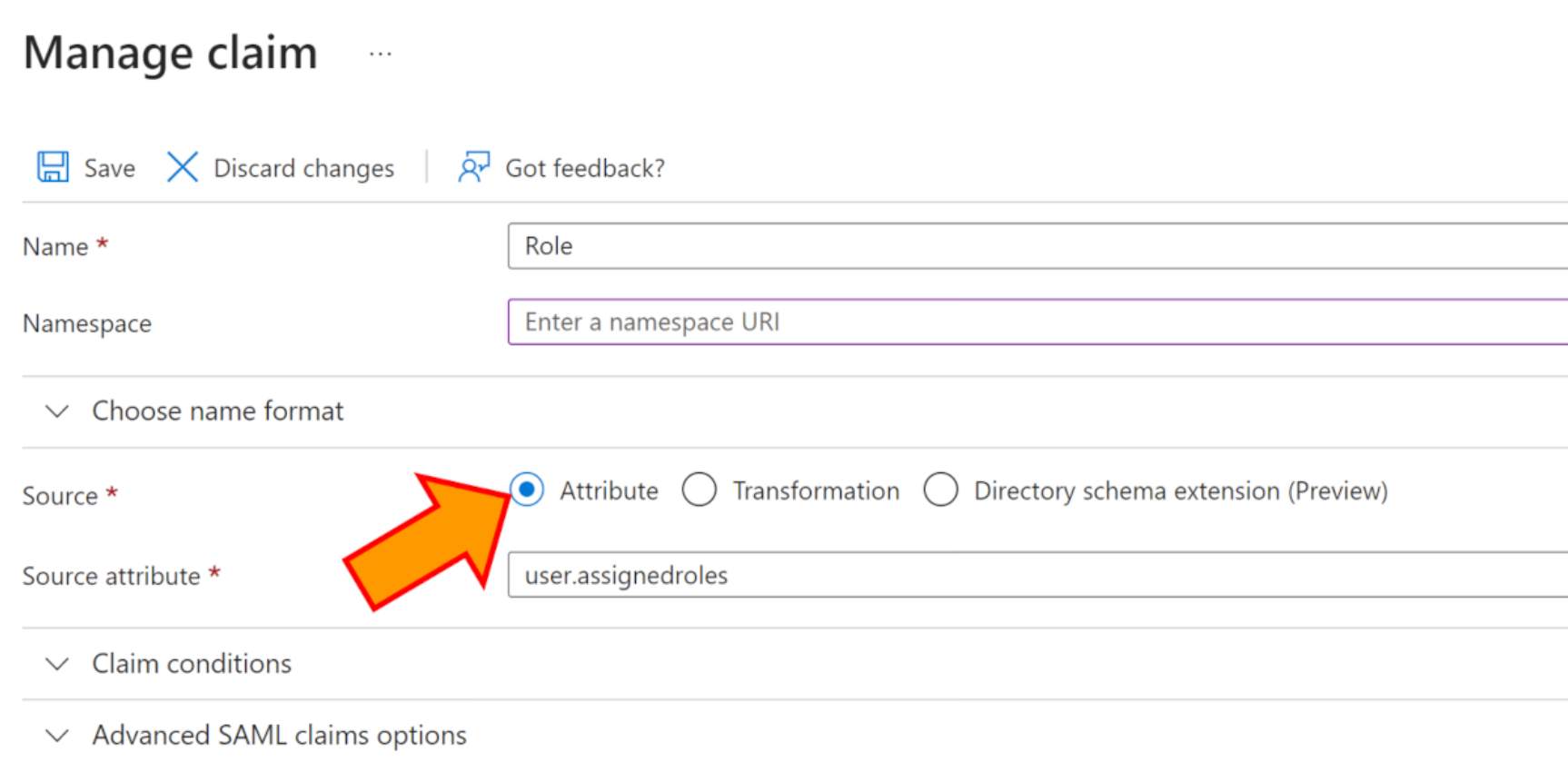Click the chevron beside Claim conditions
The height and width of the screenshot is (762, 1568).
tap(57, 664)
